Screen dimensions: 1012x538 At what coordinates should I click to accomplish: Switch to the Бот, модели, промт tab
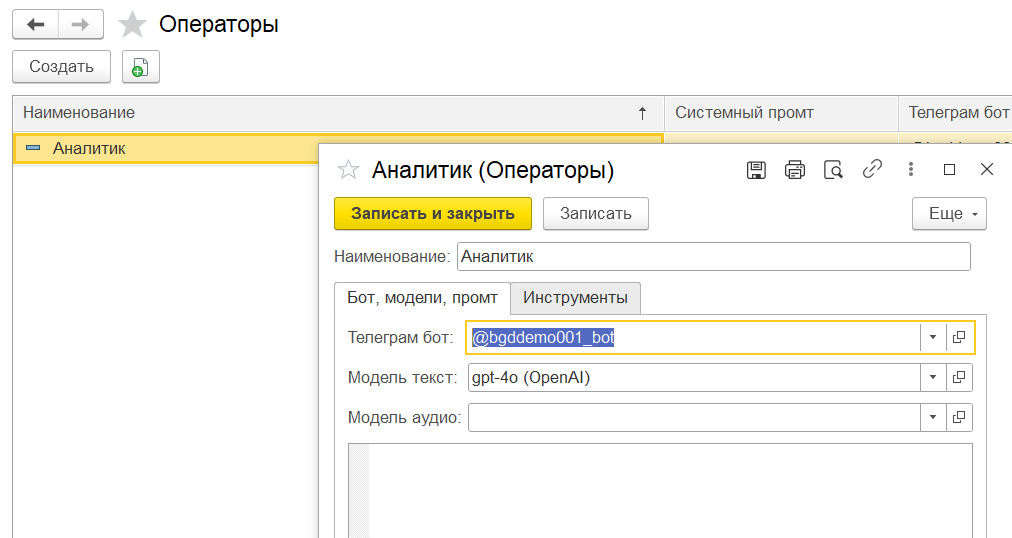tap(422, 298)
